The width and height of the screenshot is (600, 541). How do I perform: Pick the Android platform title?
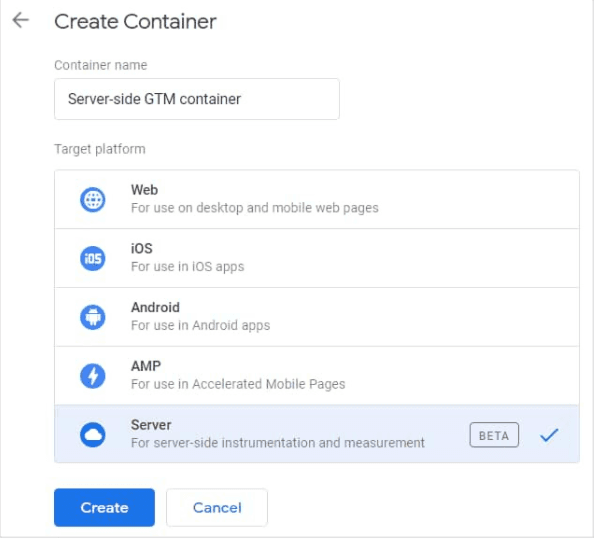point(155,308)
